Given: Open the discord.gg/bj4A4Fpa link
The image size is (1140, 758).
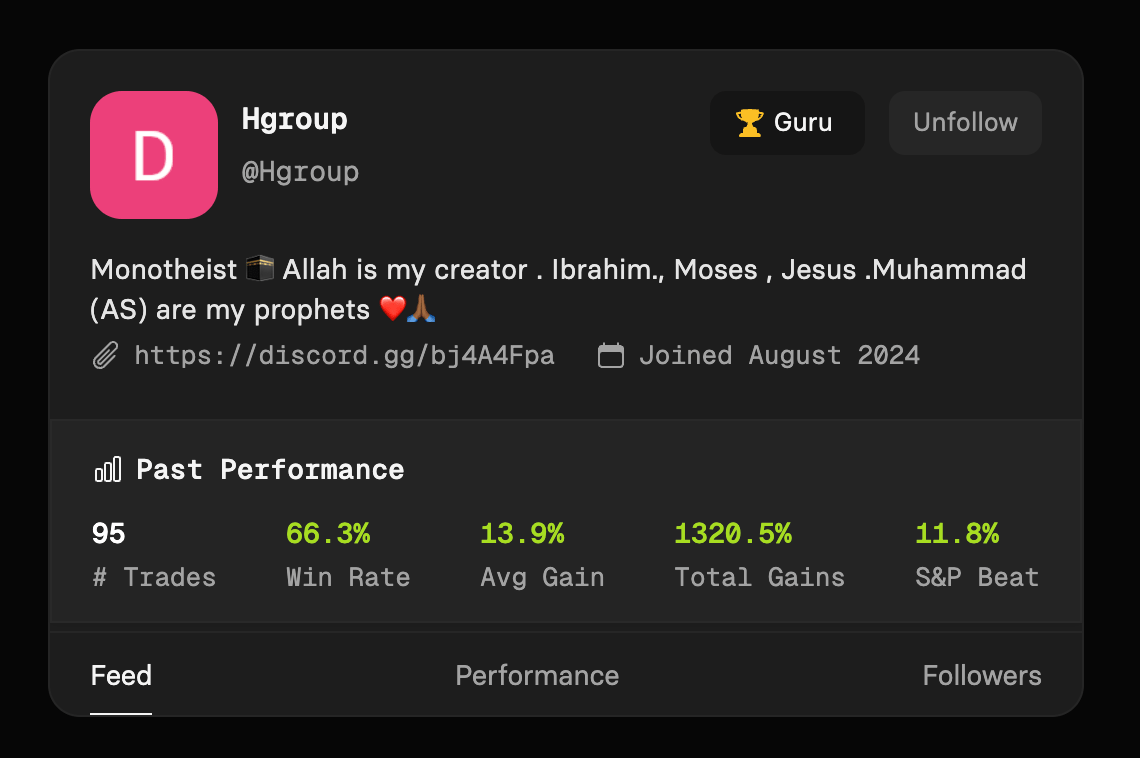Looking at the screenshot, I should coord(344,356).
